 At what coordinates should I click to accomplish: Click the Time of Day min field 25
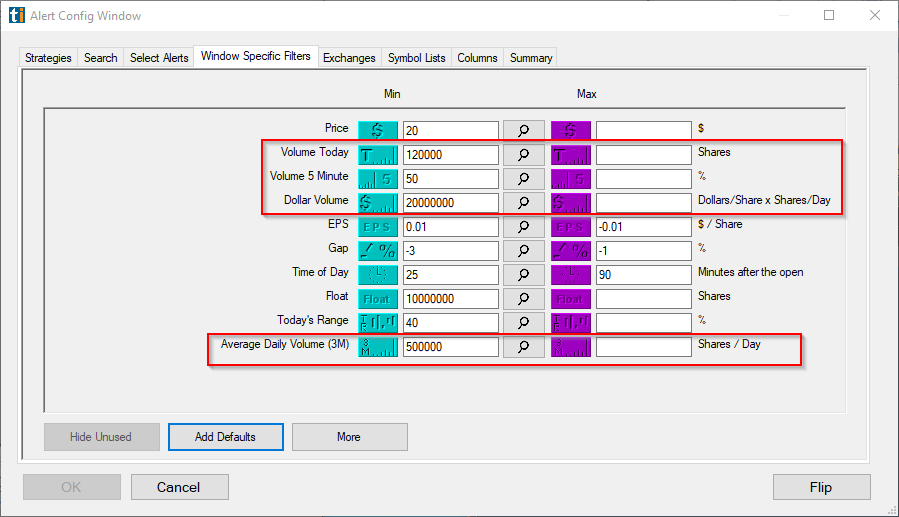tap(451, 275)
